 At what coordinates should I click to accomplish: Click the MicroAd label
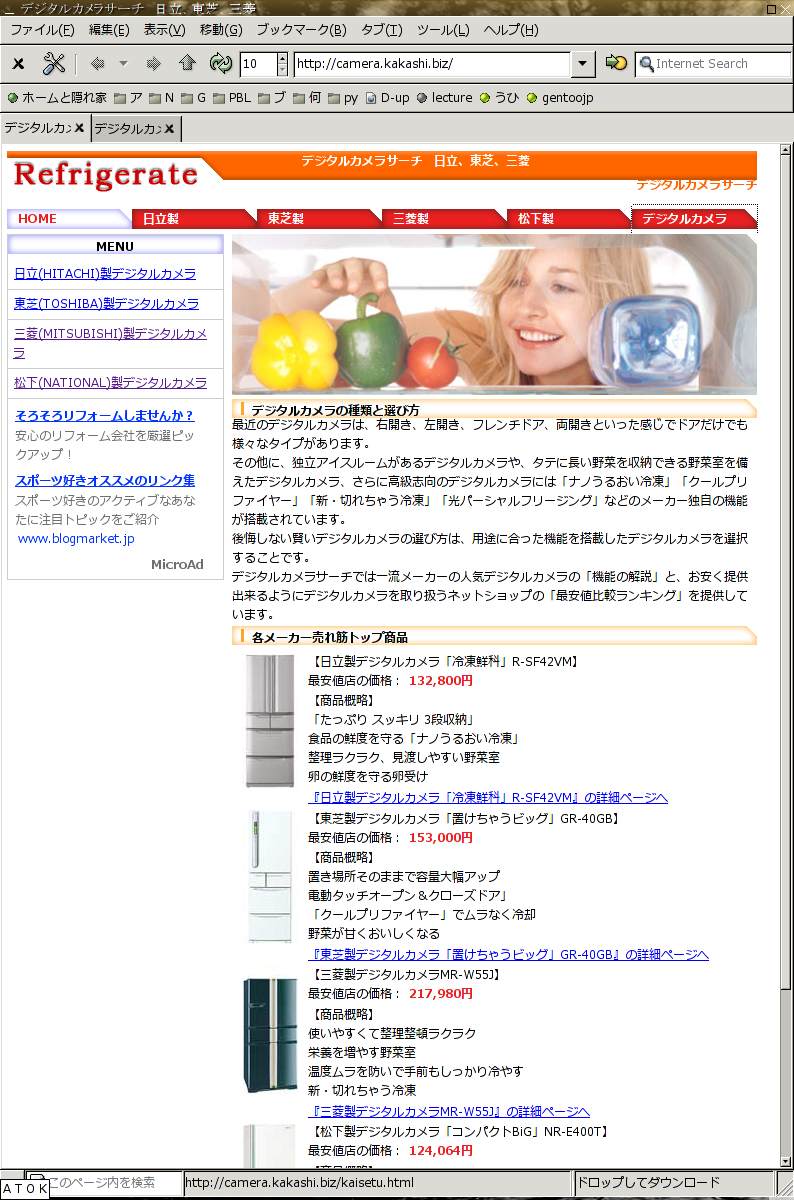(177, 565)
